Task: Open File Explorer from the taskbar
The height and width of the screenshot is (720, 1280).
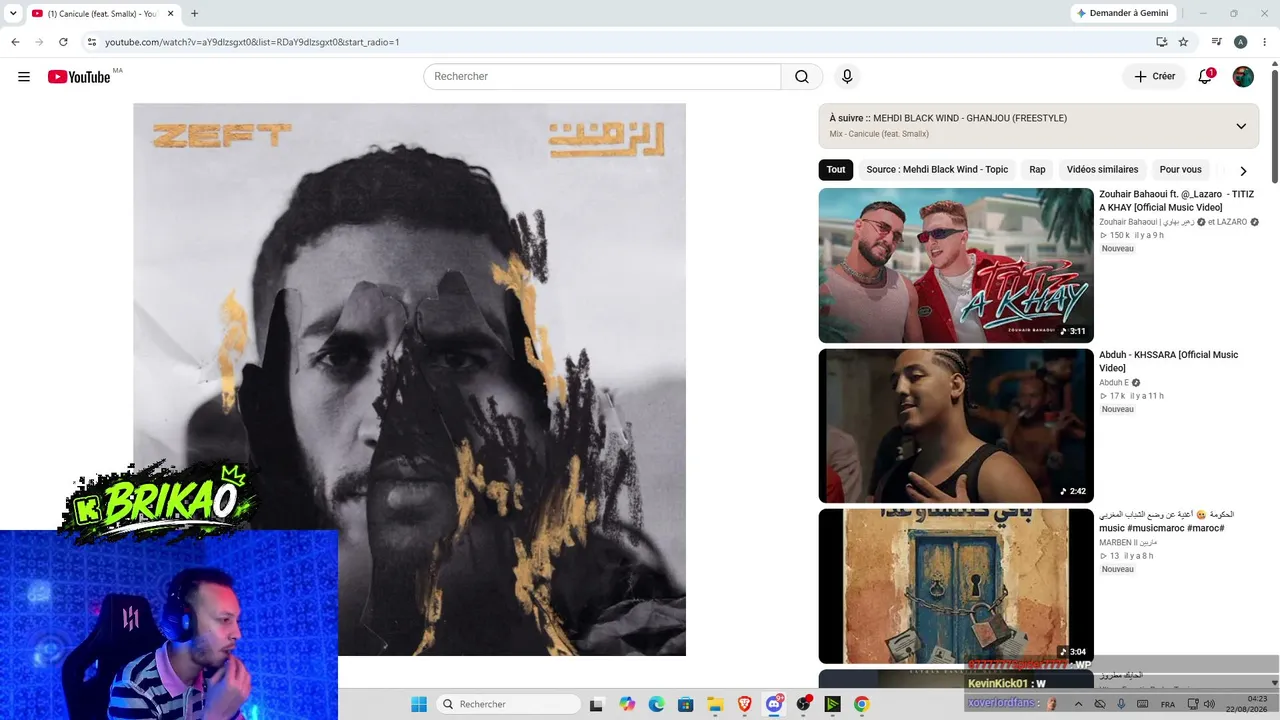Action: (x=715, y=704)
